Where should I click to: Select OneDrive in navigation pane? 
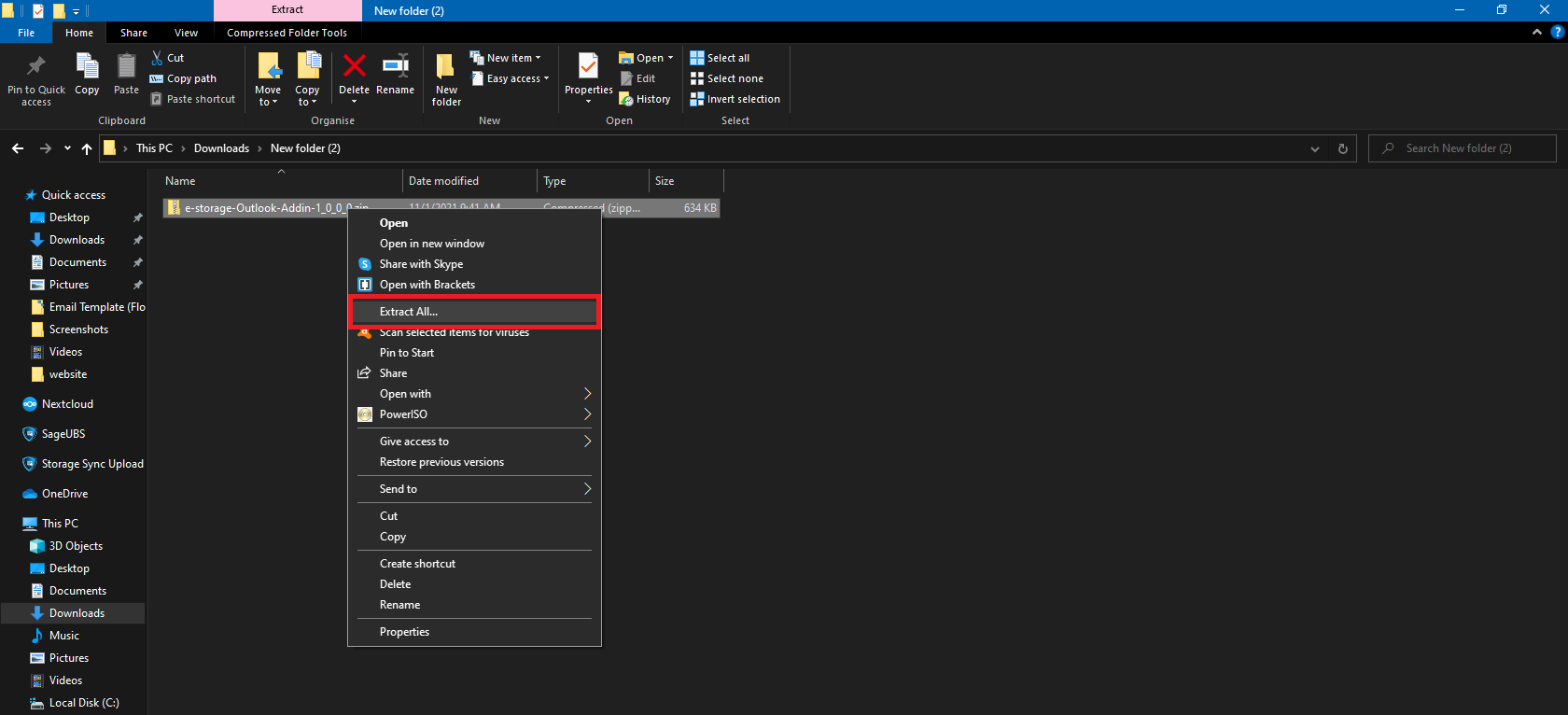(x=64, y=494)
